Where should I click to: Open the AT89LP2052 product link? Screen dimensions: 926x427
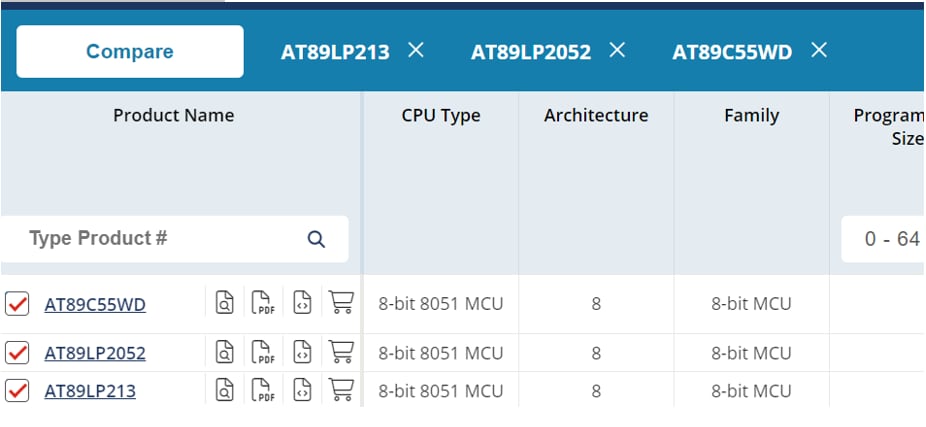95,353
